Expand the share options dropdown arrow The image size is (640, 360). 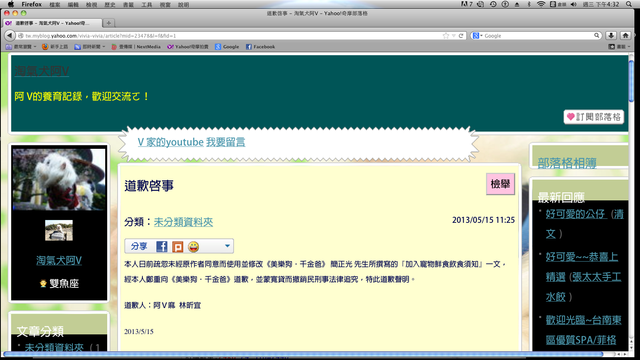tap(227, 246)
